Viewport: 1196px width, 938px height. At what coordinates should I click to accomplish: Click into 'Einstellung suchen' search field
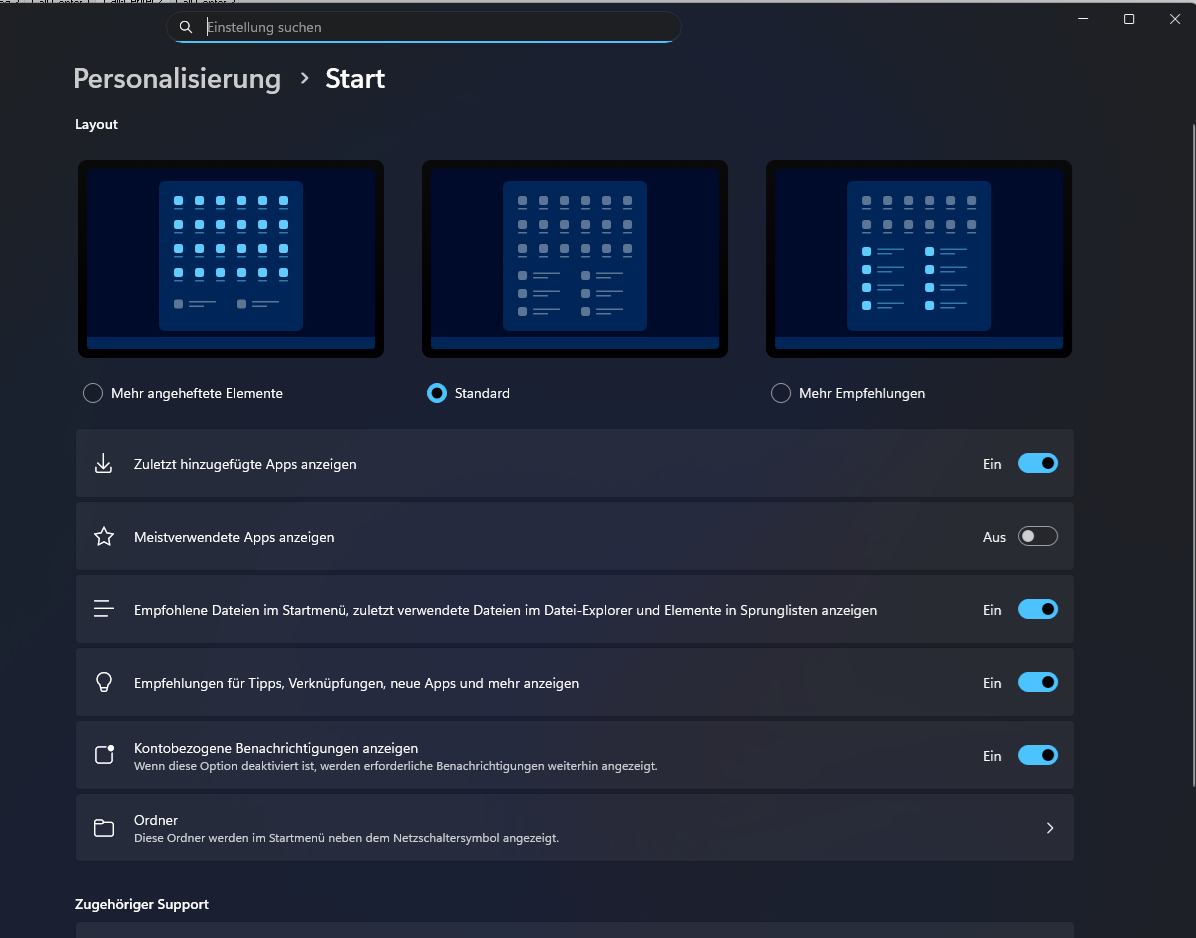coord(423,27)
